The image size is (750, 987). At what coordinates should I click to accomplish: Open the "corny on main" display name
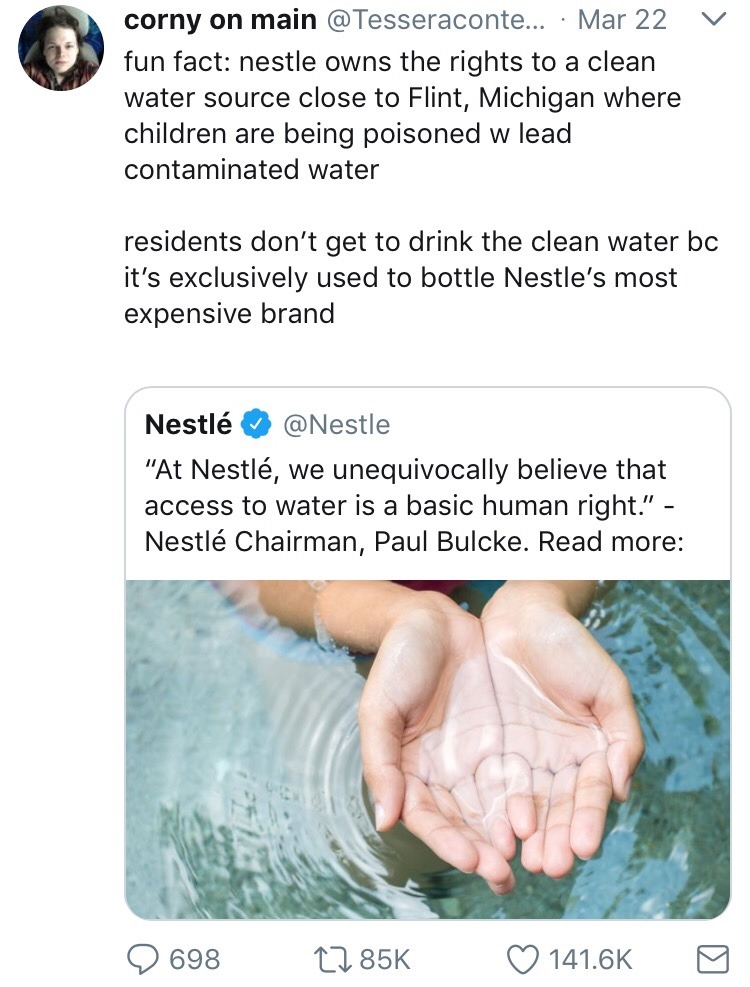219,21
